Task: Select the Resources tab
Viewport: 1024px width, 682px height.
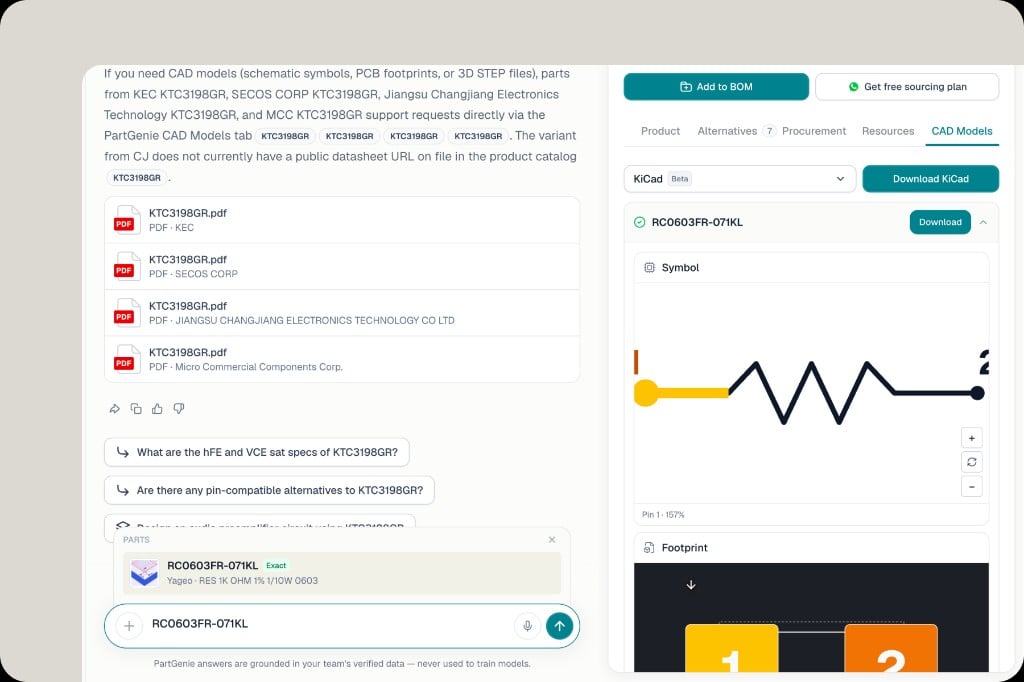Action: 888,131
